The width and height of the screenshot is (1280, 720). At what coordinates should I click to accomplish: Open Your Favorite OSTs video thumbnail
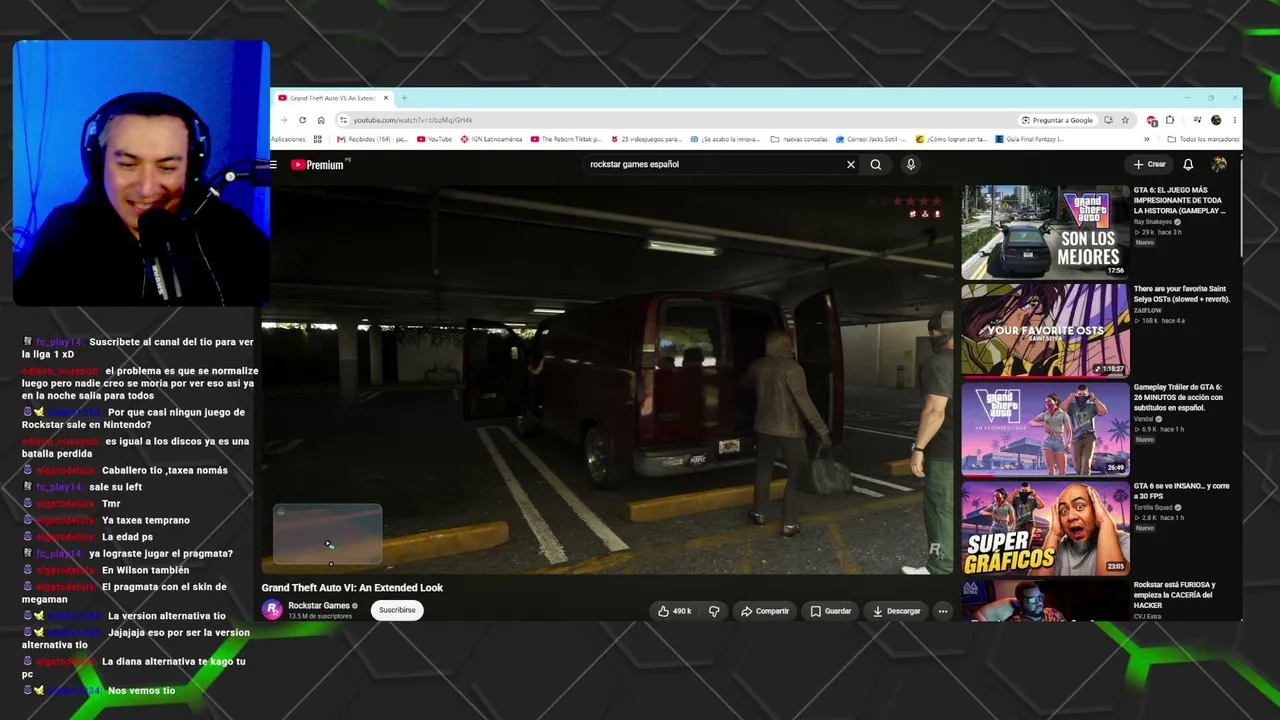coord(1045,331)
